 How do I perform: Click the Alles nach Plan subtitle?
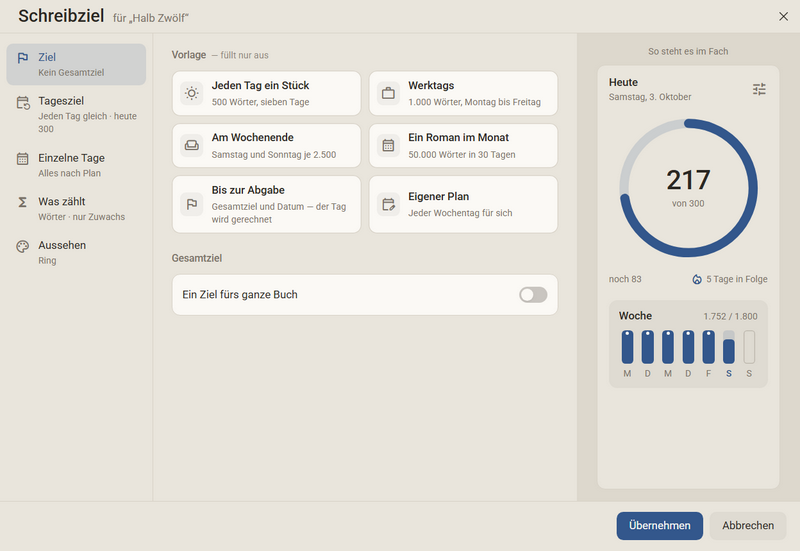[69, 173]
